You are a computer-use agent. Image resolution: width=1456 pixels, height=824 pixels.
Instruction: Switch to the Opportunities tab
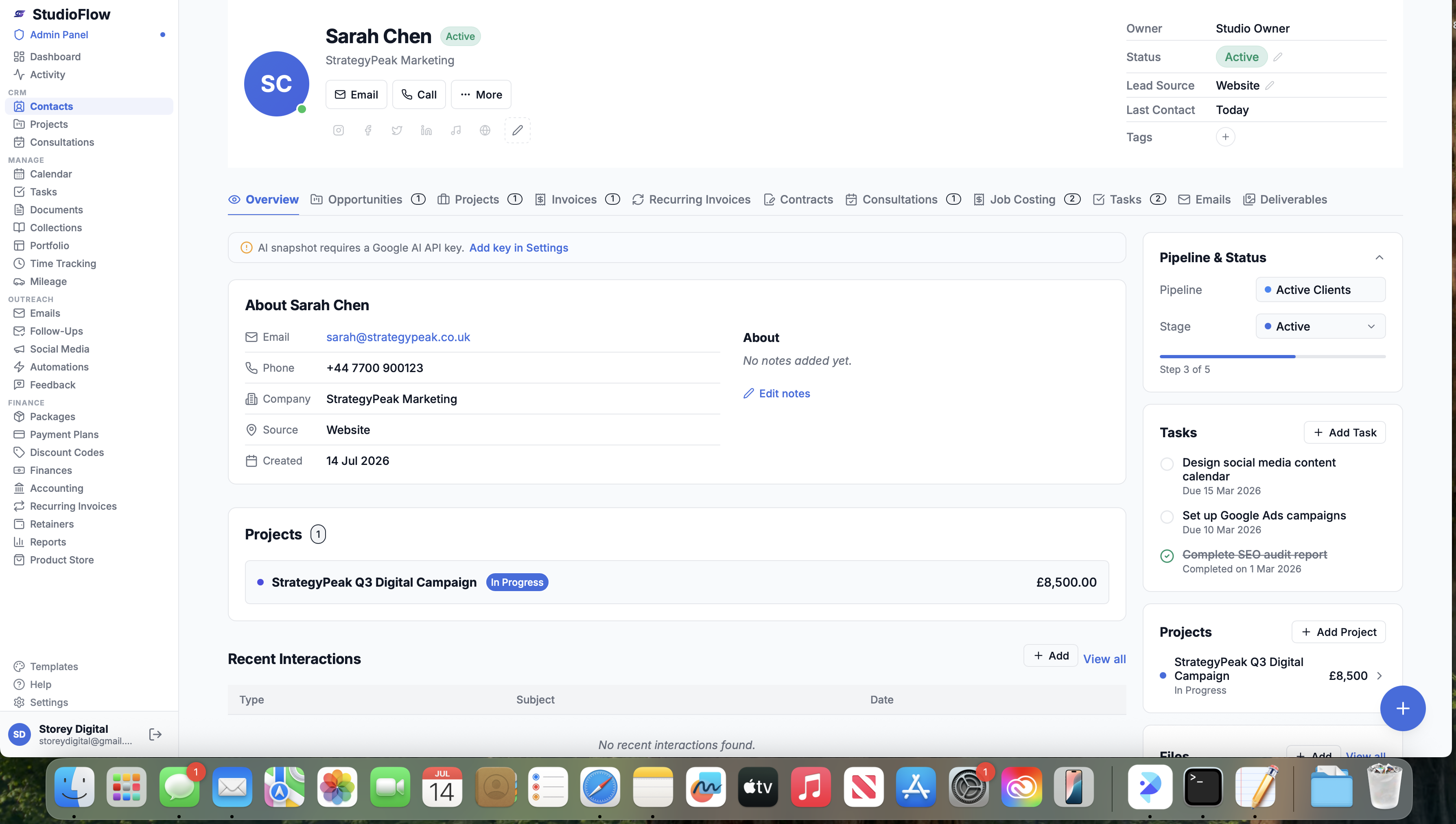click(x=368, y=199)
